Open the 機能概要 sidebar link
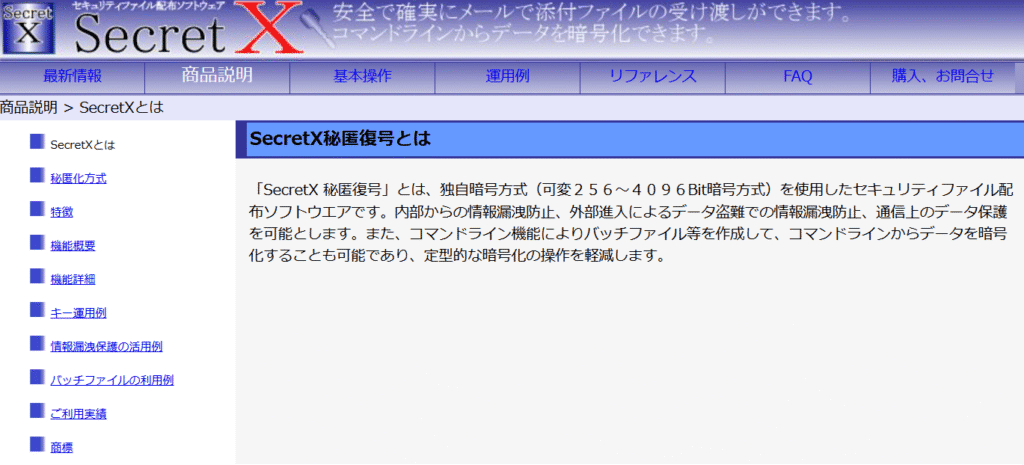1024x465 pixels. coord(72,246)
